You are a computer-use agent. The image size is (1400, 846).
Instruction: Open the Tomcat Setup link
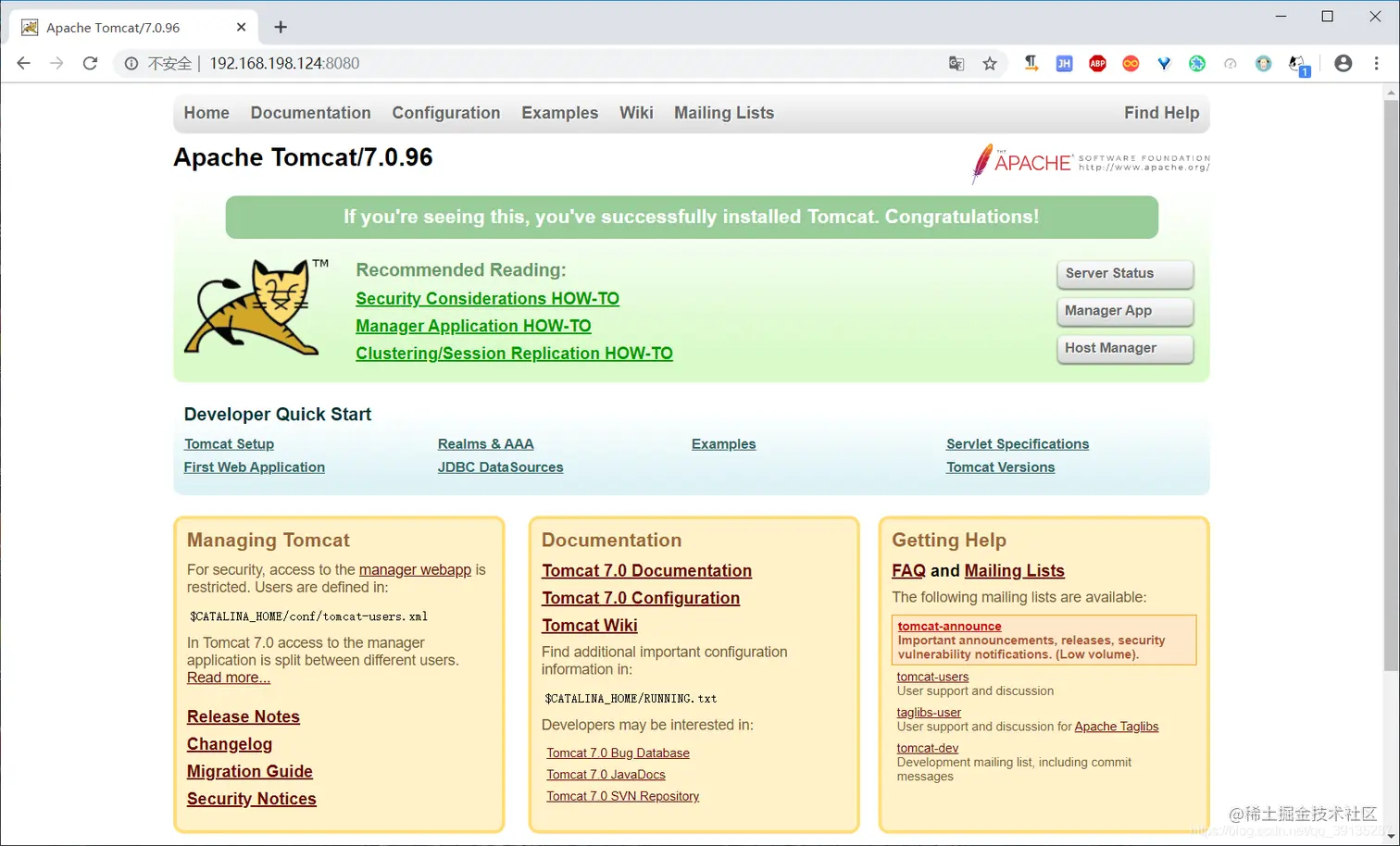click(x=229, y=444)
